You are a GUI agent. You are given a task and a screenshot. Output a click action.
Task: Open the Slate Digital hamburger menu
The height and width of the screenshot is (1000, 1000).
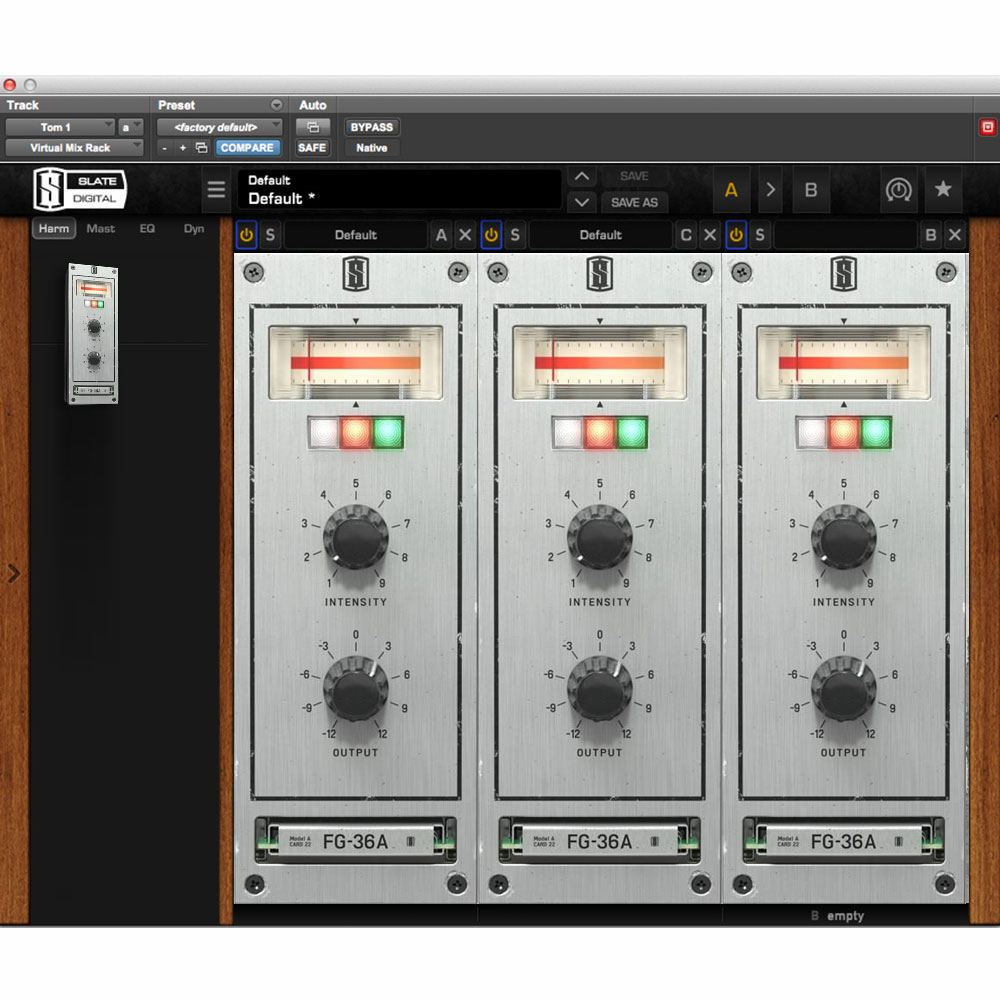pyautogui.click(x=216, y=190)
